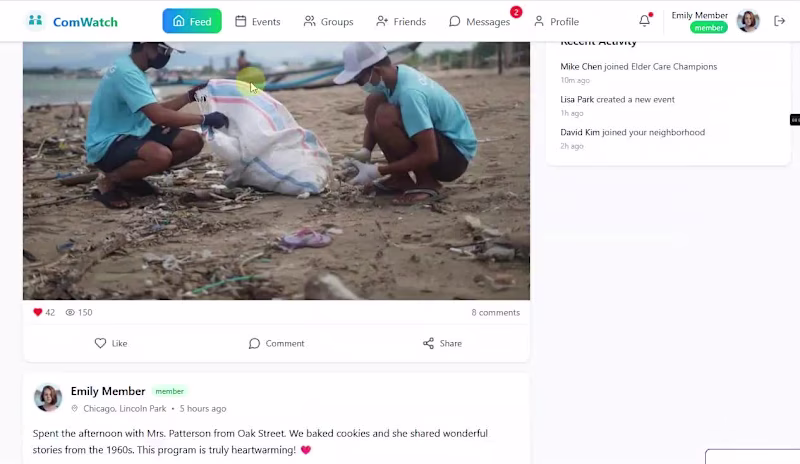Click the ComWatch people logo icon
This screenshot has width=800, height=464.
(x=35, y=21)
